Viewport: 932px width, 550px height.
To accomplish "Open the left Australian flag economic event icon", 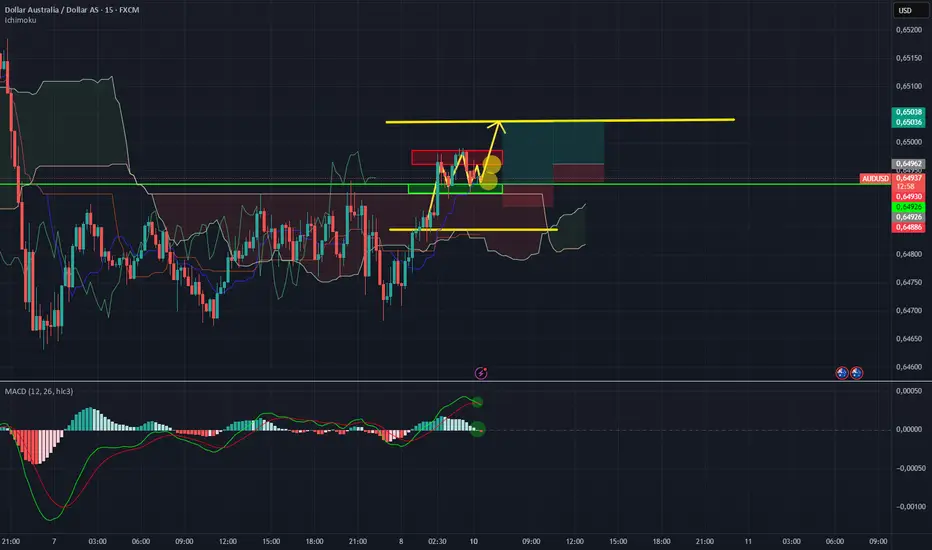I will tap(842, 373).
